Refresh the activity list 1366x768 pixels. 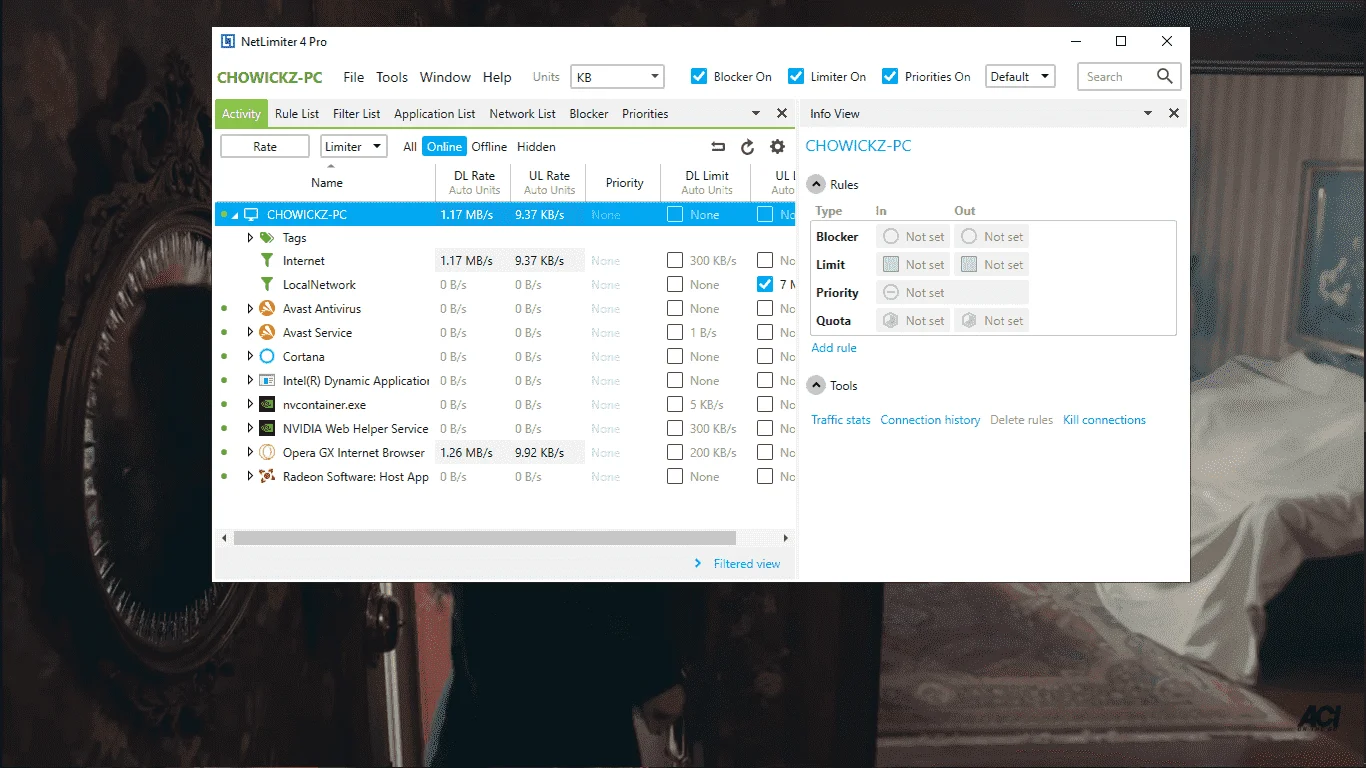[747, 147]
